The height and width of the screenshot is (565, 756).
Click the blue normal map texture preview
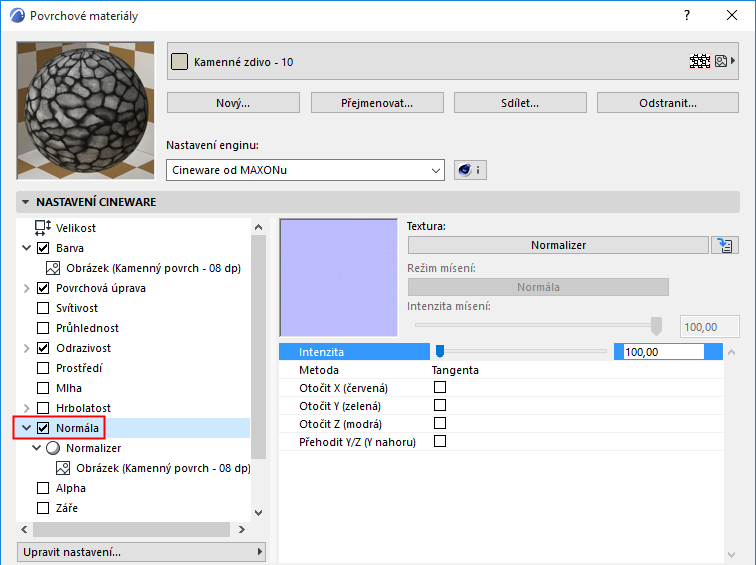(339, 278)
